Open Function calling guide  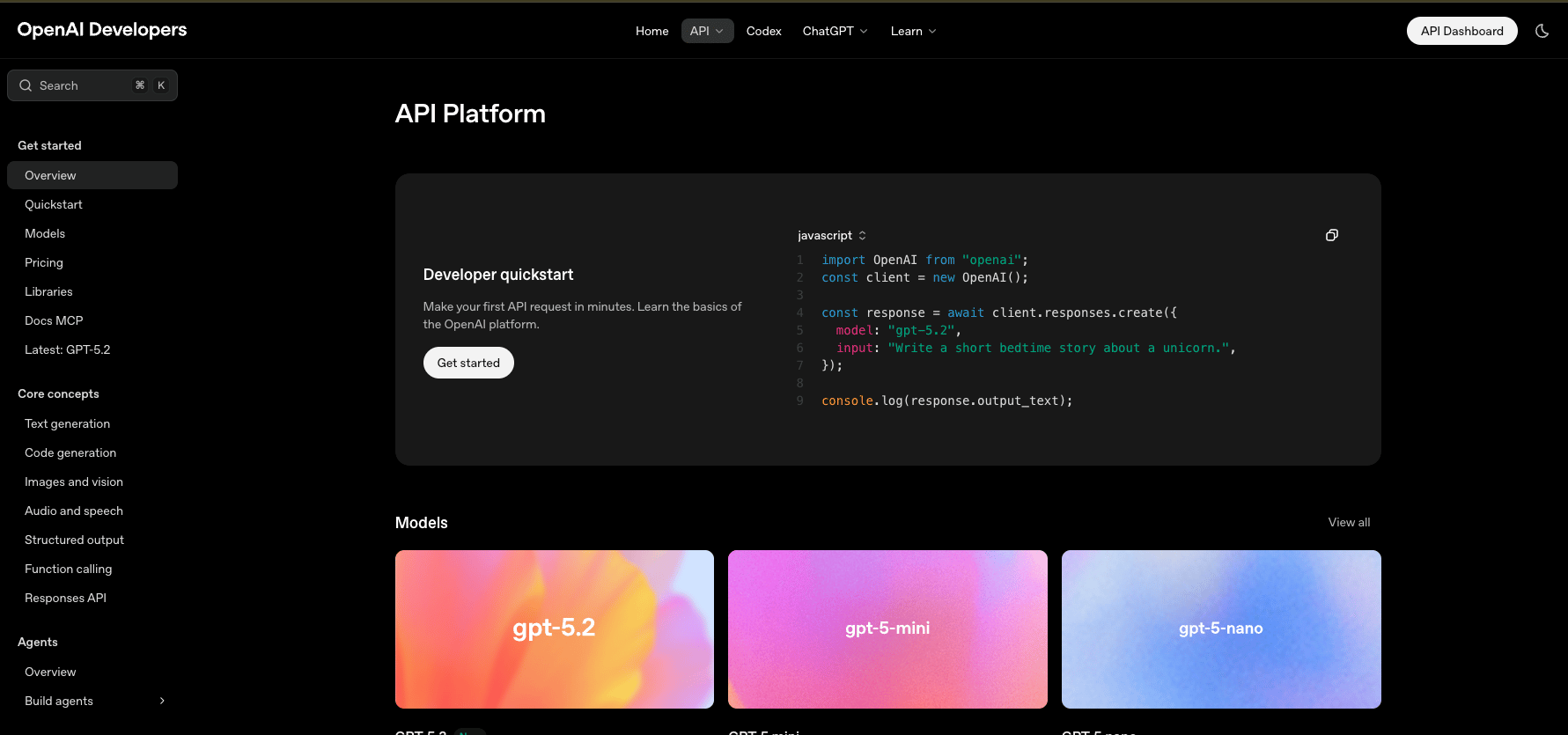tap(92, 569)
